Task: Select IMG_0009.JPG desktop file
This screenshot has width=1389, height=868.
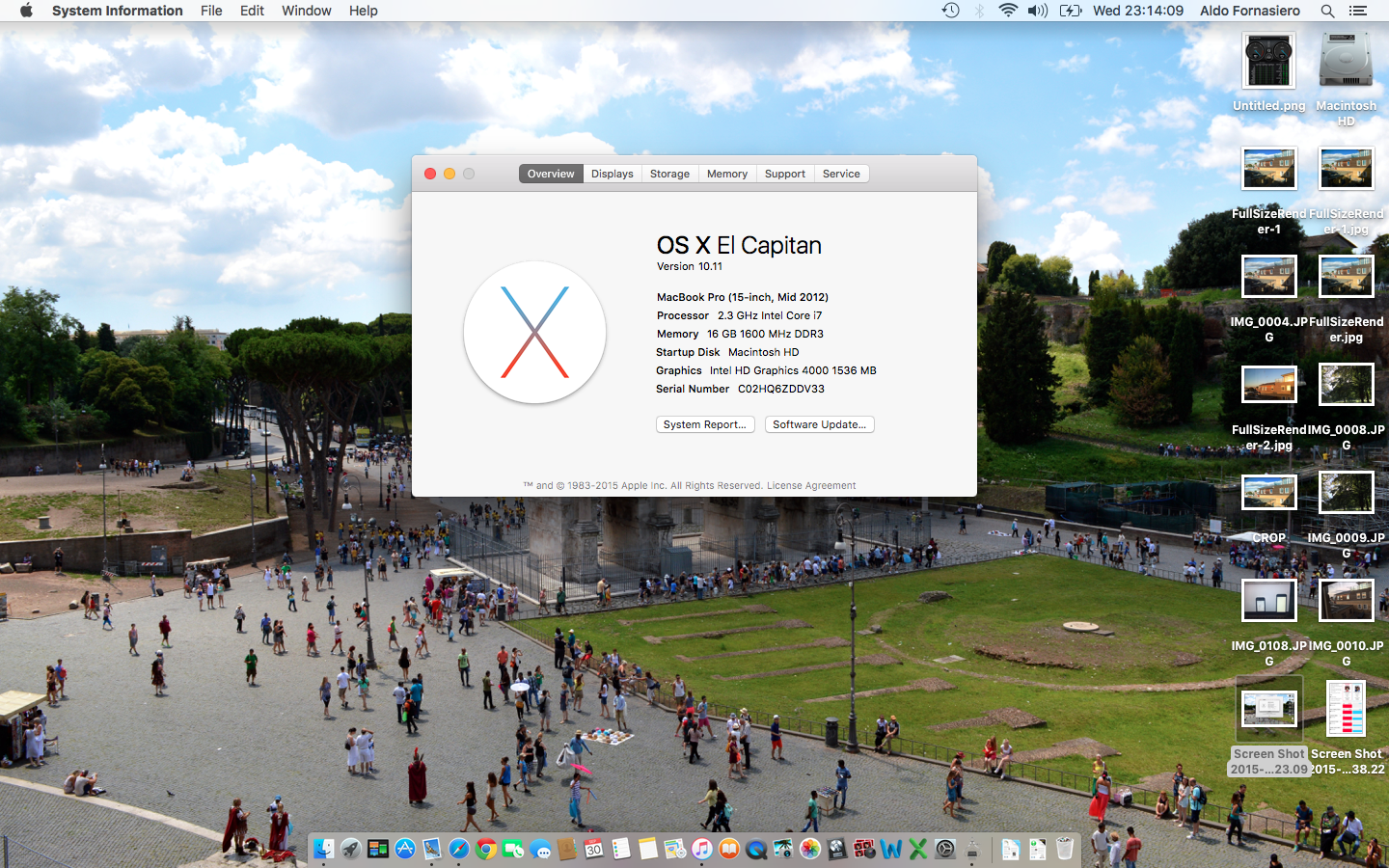Action: pos(1347,515)
